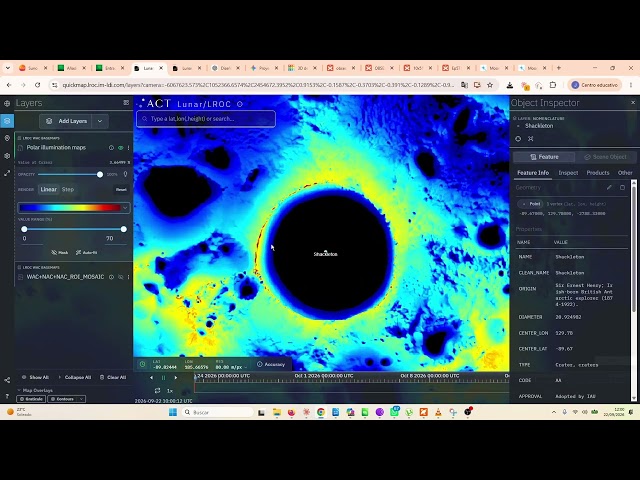Screen dimensions: 640x480
Task: Click the browser bookmark star icon
Action: tap(490, 85)
